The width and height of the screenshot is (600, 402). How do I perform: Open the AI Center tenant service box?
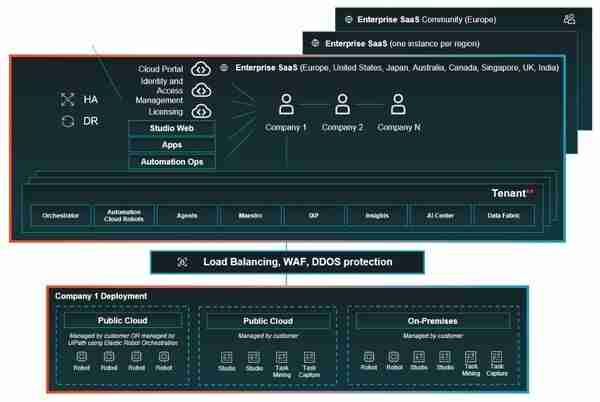tap(440, 216)
